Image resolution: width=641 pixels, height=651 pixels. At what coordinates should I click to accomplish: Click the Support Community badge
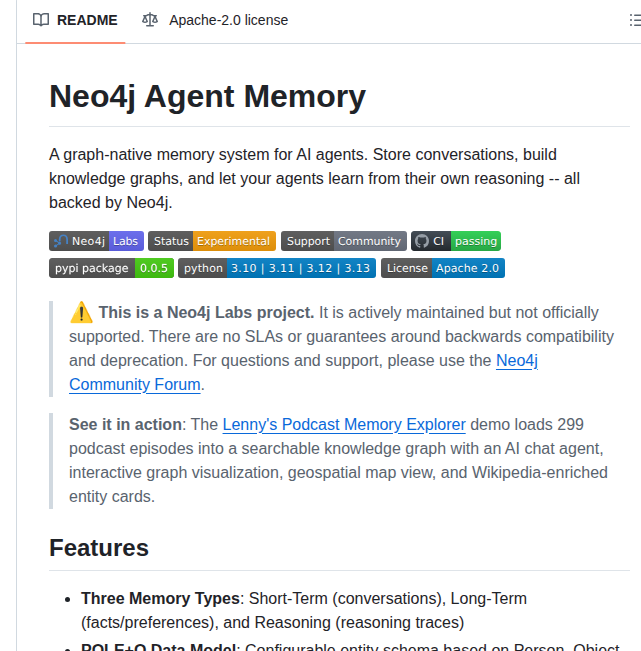tap(344, 241)
